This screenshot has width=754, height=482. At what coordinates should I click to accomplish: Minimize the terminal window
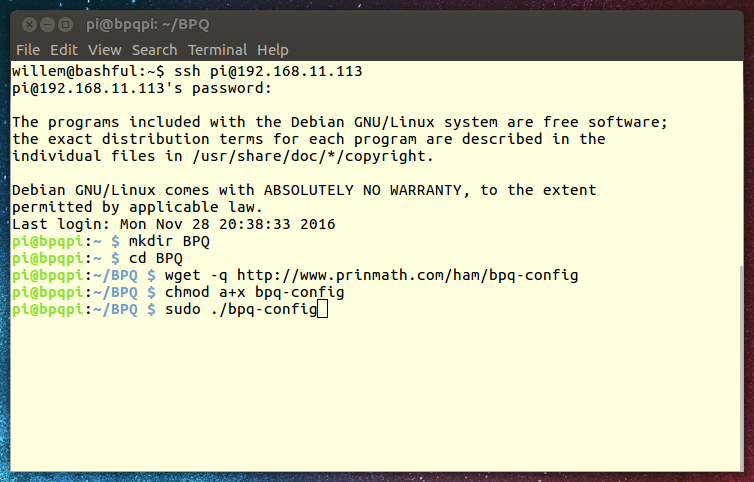[x=47, y=24]
